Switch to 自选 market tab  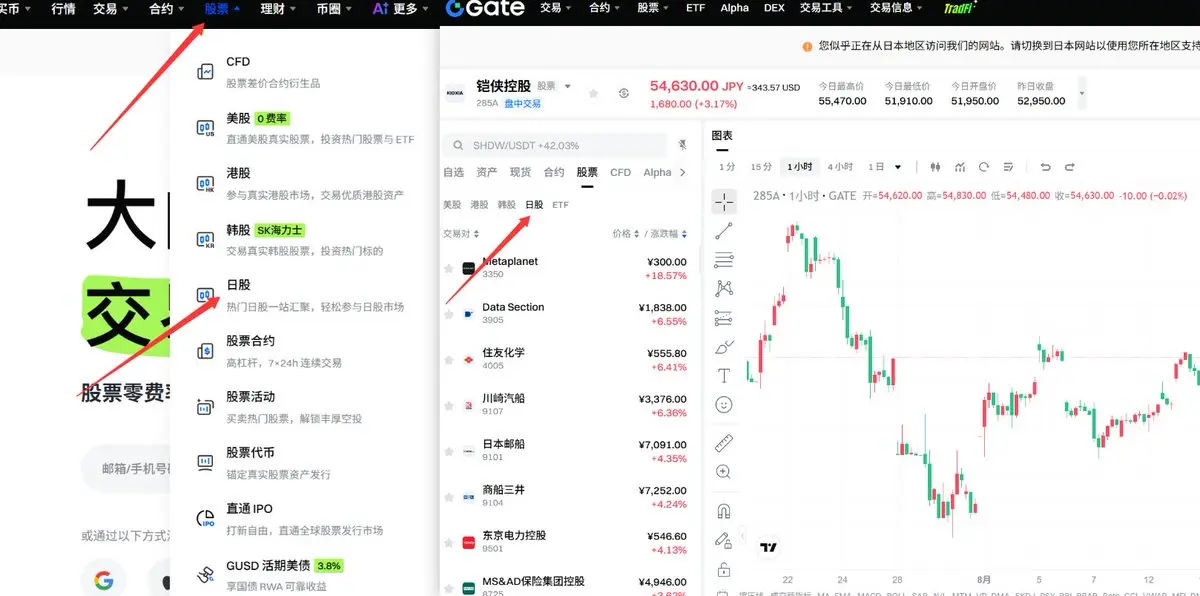pos(453,172)
